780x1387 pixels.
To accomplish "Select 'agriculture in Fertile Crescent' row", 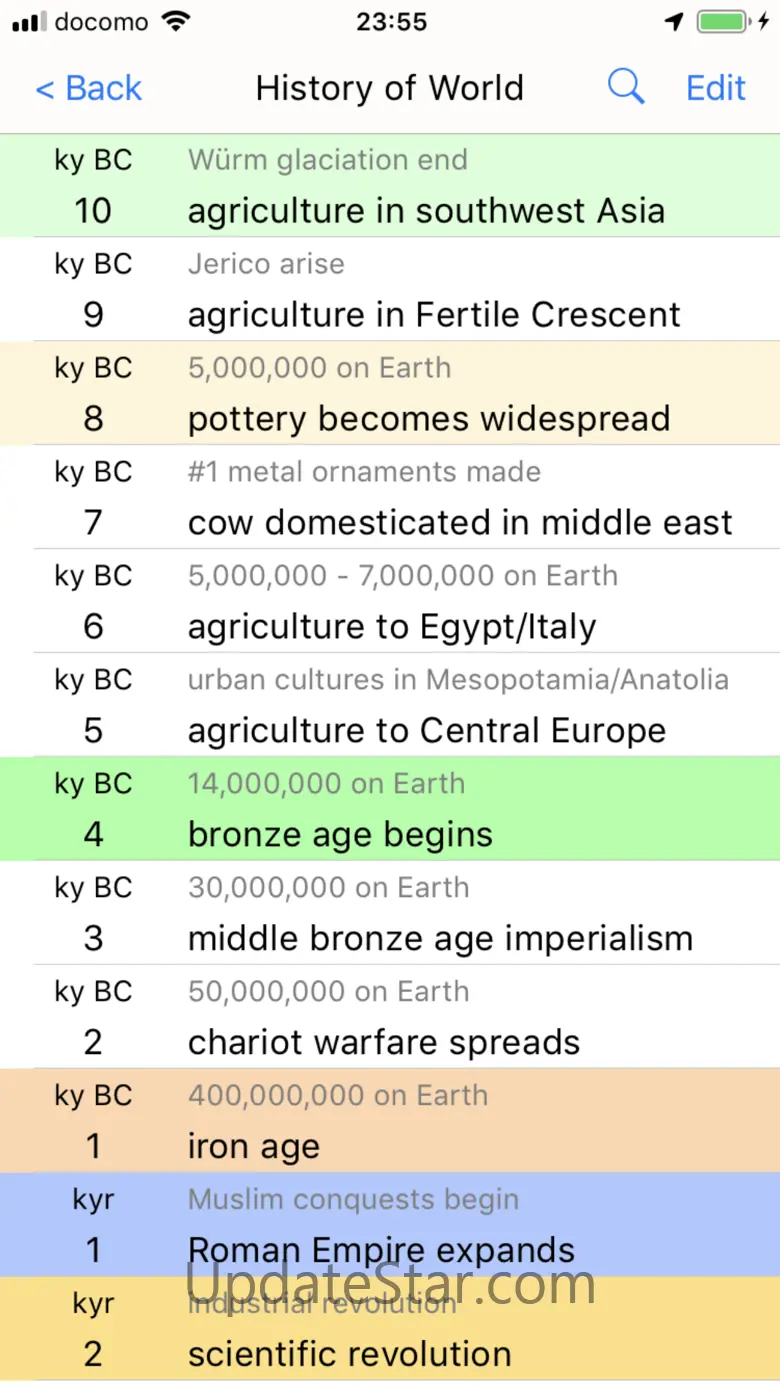I will (434, 315).
